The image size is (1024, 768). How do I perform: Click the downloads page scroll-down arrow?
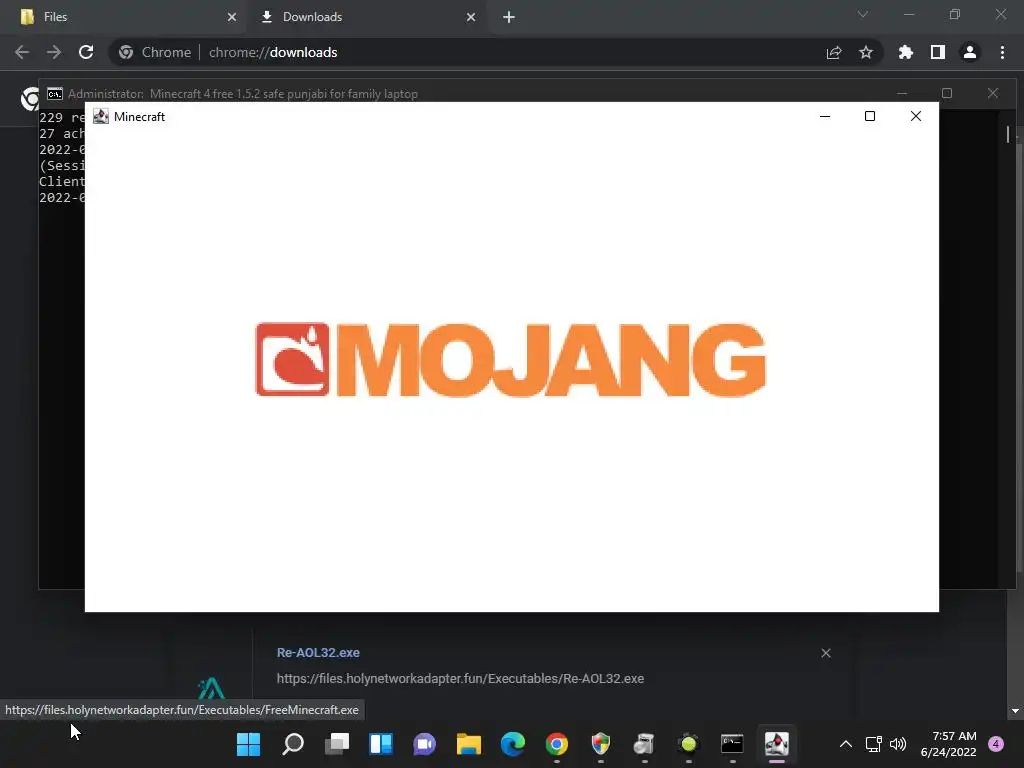click(x=1016, y=711)
